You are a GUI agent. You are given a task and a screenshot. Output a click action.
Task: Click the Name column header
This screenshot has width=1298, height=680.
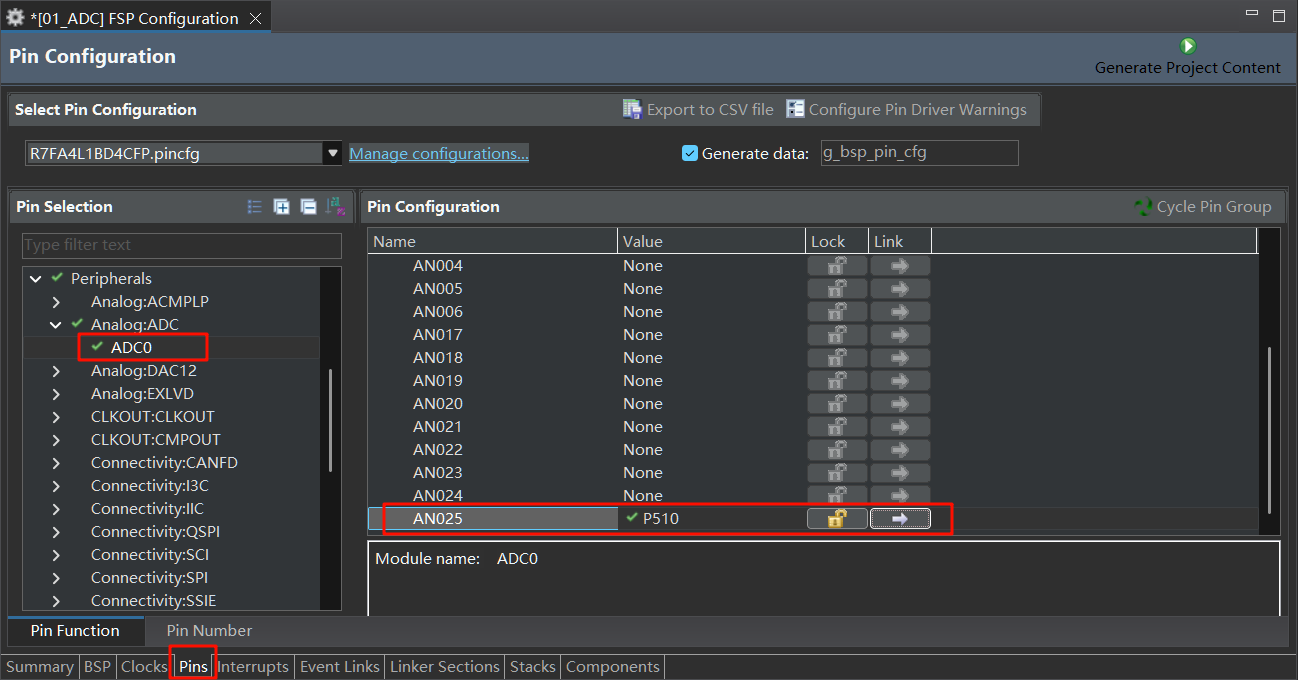point(493,241)
